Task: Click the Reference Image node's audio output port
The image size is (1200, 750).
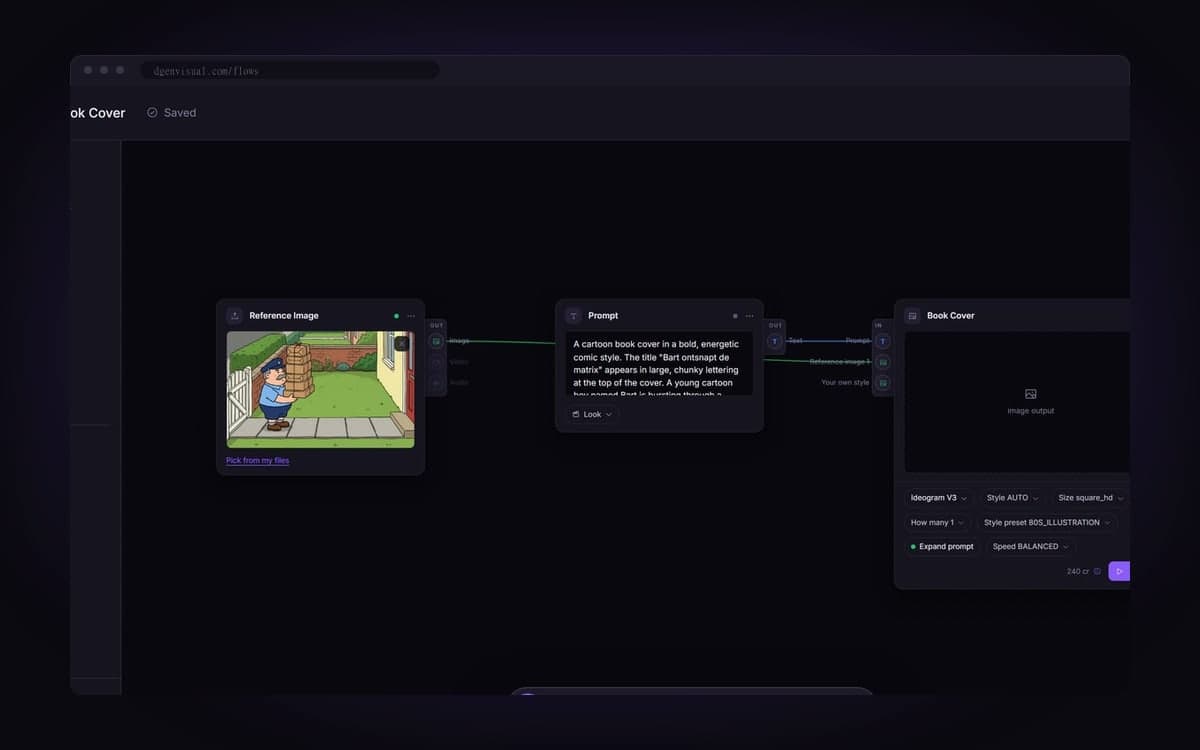Action: tap(436, 383)
